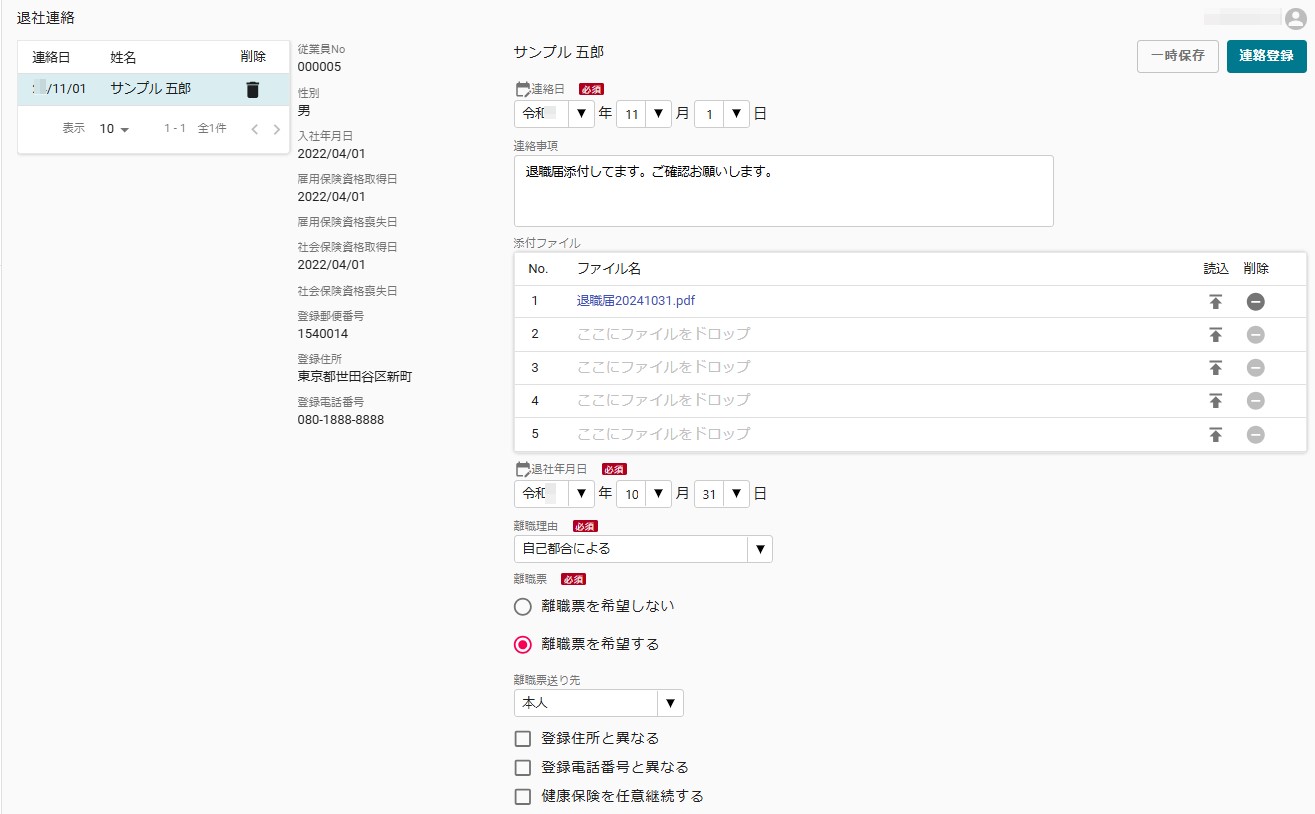Click the employee number 000005
Viewport: 1315px width, 814px height.
[320, 67]
